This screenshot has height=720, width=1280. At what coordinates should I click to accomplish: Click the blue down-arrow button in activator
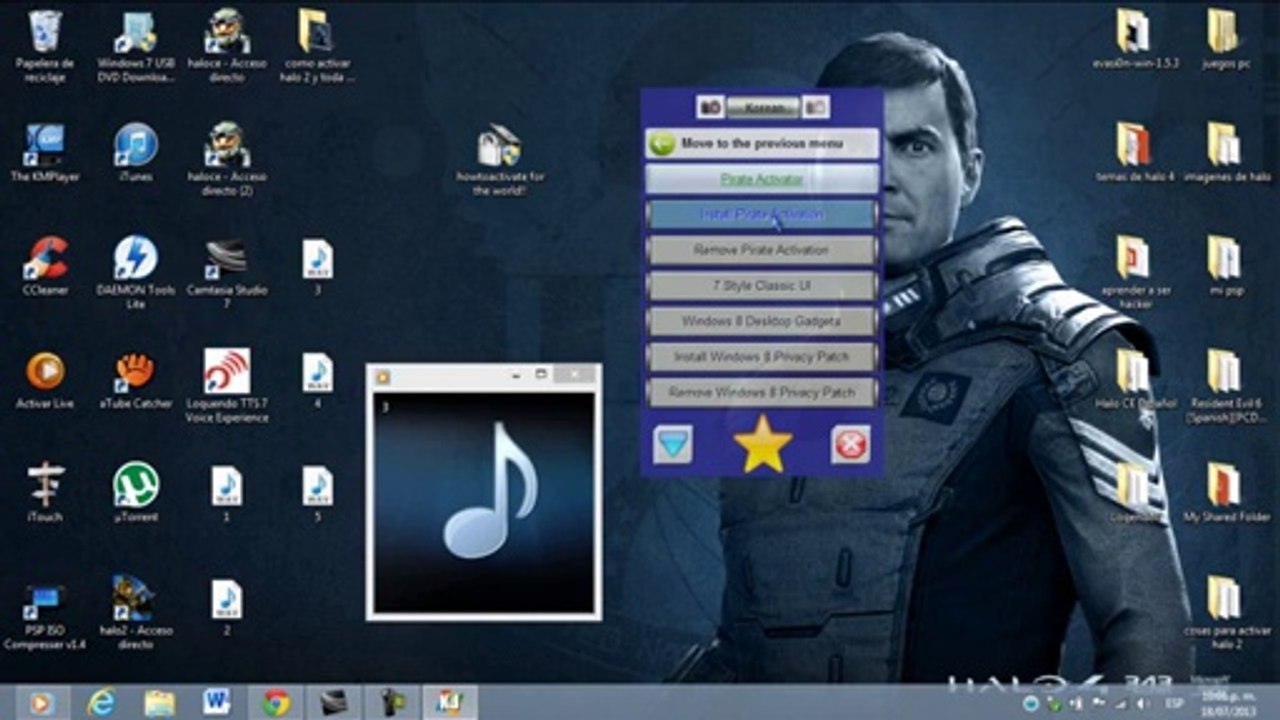click(x=673, y=444)
